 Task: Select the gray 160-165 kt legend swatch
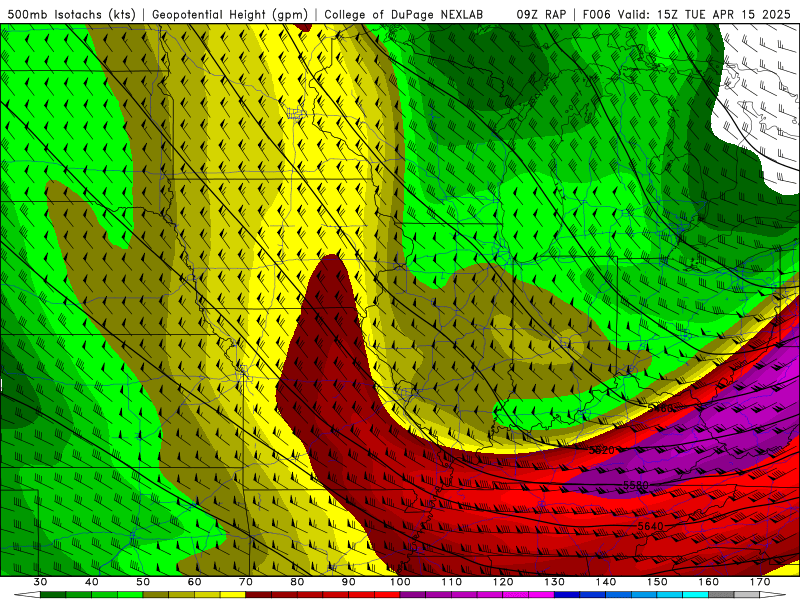coord(721,595)
